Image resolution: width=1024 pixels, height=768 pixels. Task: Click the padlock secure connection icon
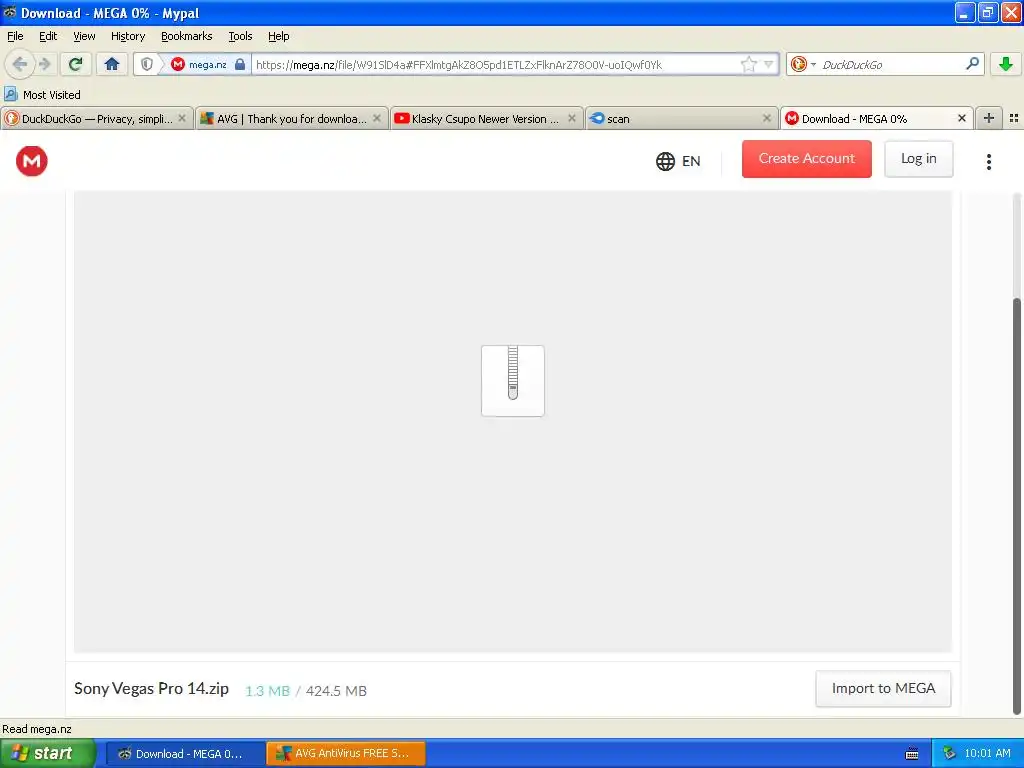click(x=240, y=64)
